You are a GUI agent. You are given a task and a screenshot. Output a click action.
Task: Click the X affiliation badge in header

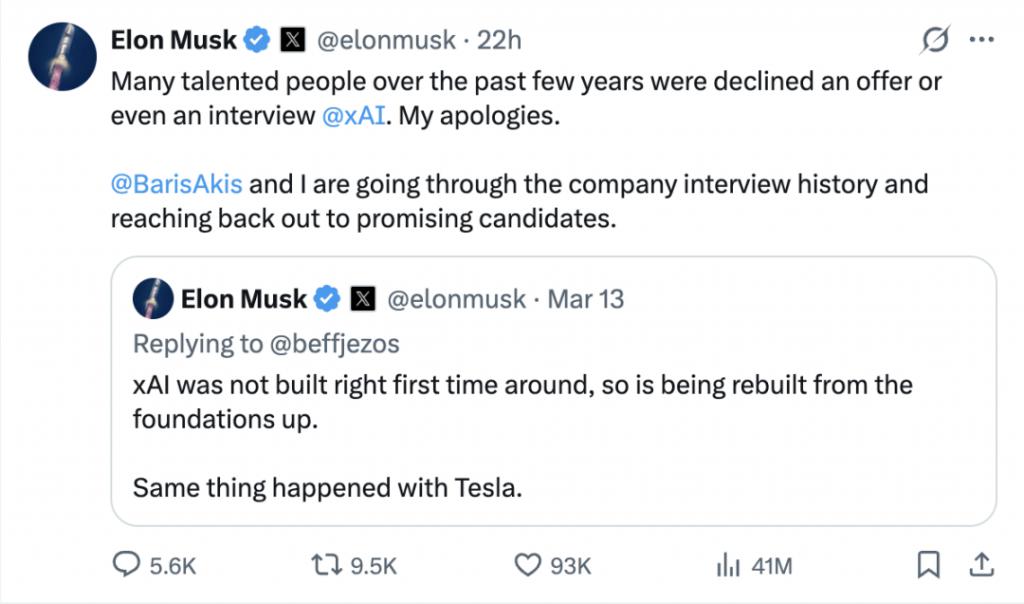point(292,41)
